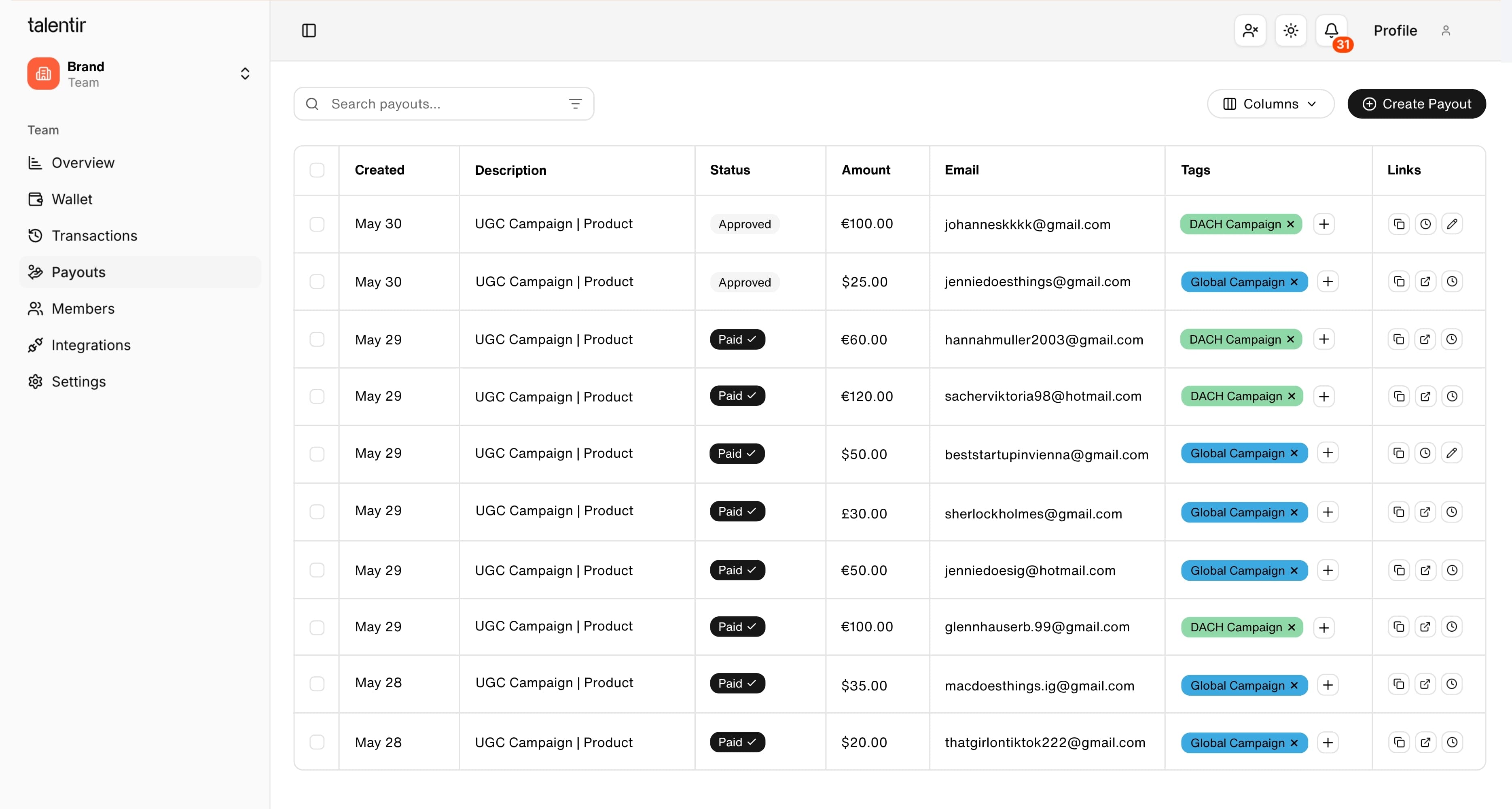
Task: Click Approved status for €100.00 payout
Action: coord(744,224)
